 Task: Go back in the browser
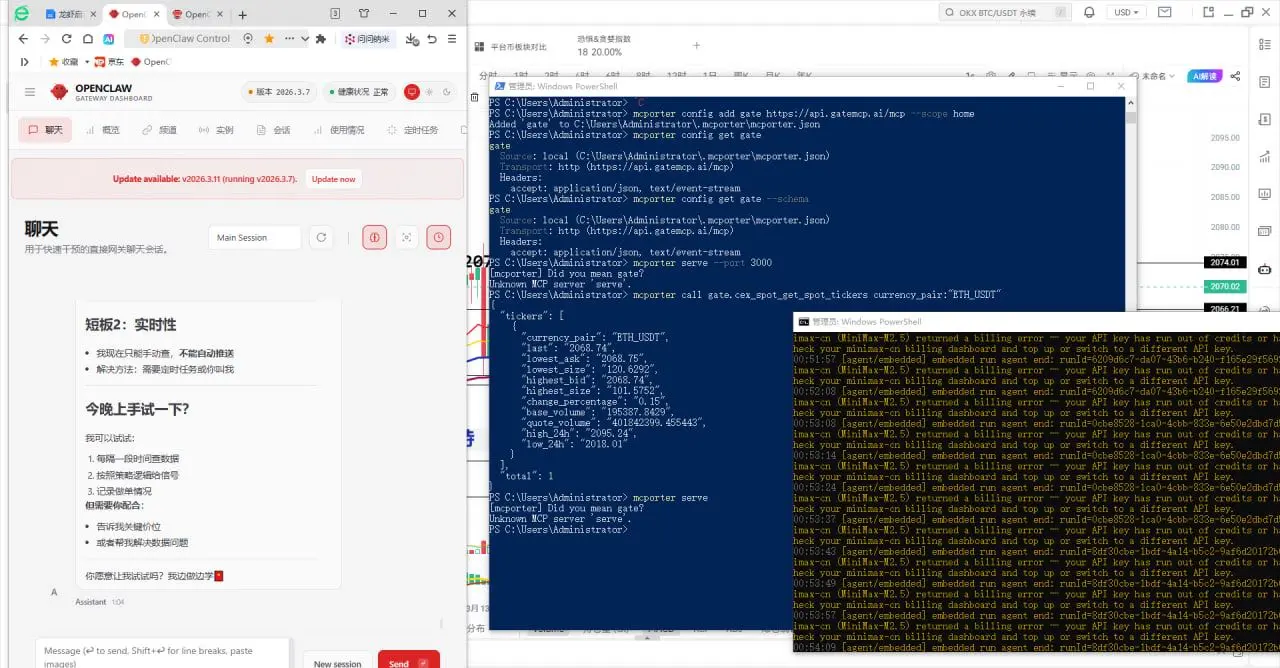point(23,38)
